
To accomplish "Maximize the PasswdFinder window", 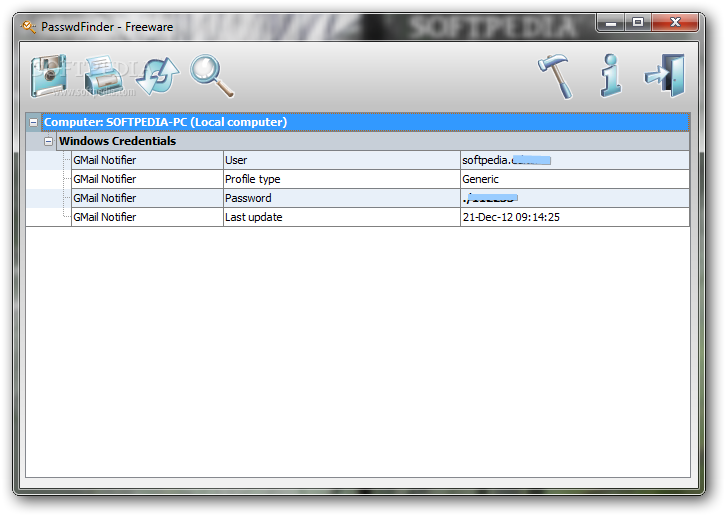I will click(638, 22).
